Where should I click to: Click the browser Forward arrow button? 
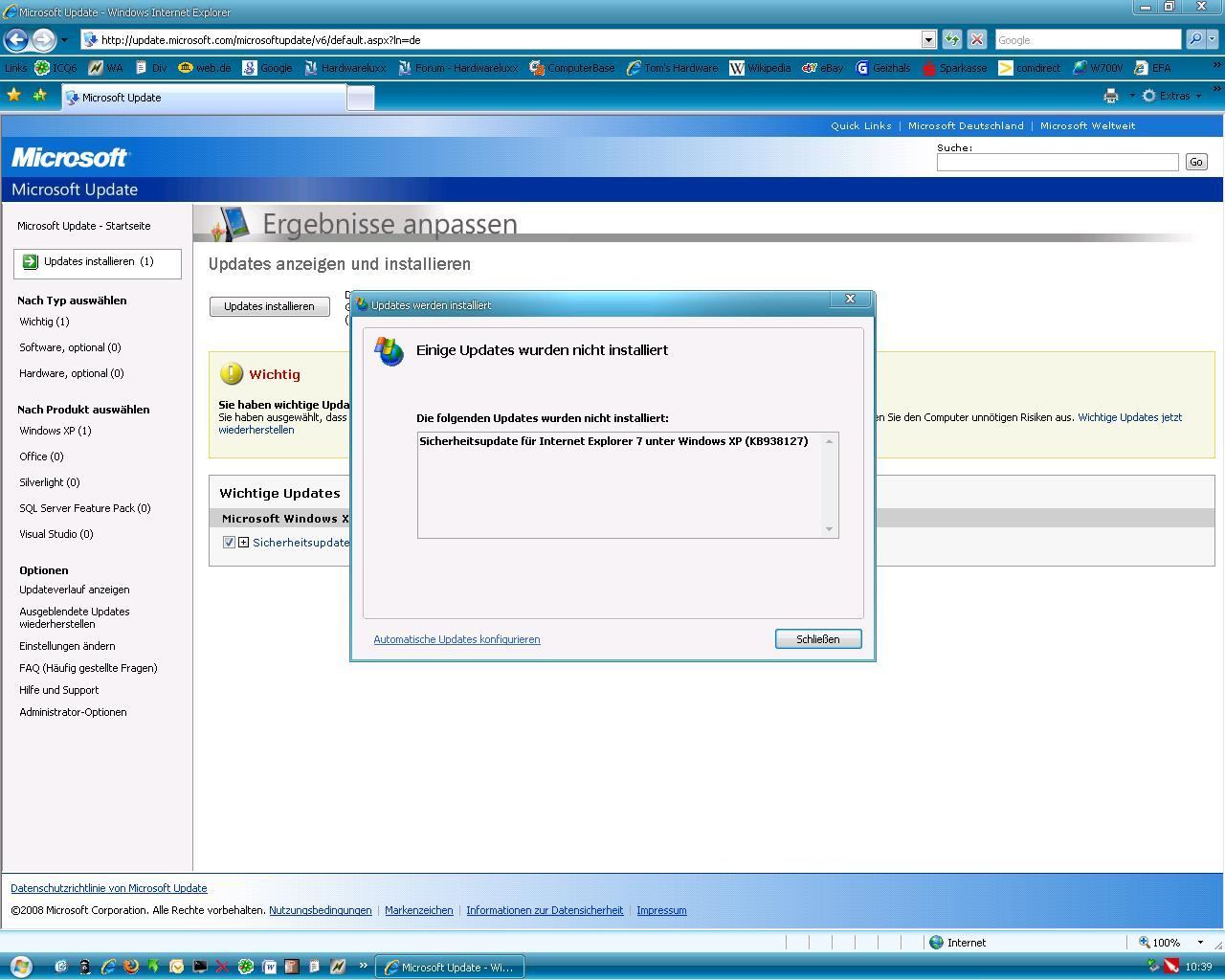tap(43, 39)
